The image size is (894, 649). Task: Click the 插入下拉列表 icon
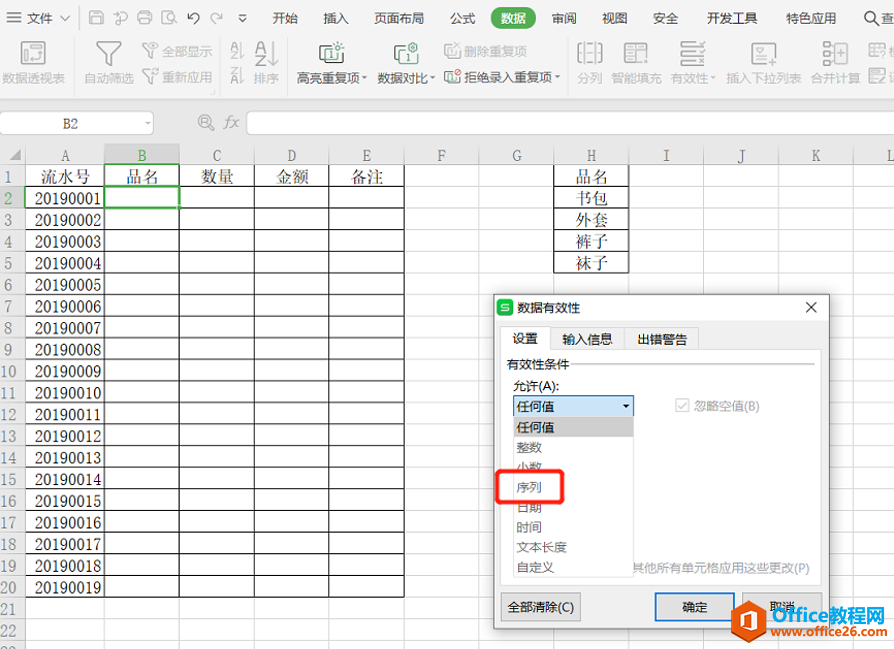click(x=763, y=54)
